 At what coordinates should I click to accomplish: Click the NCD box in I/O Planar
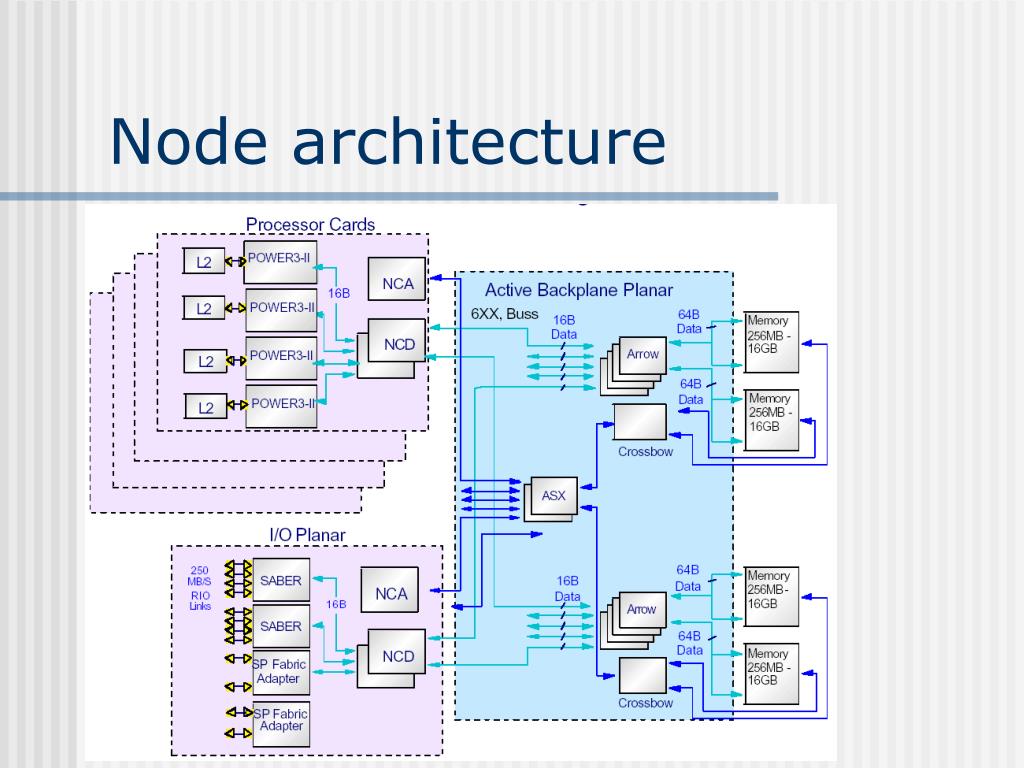tap(397, 652)
